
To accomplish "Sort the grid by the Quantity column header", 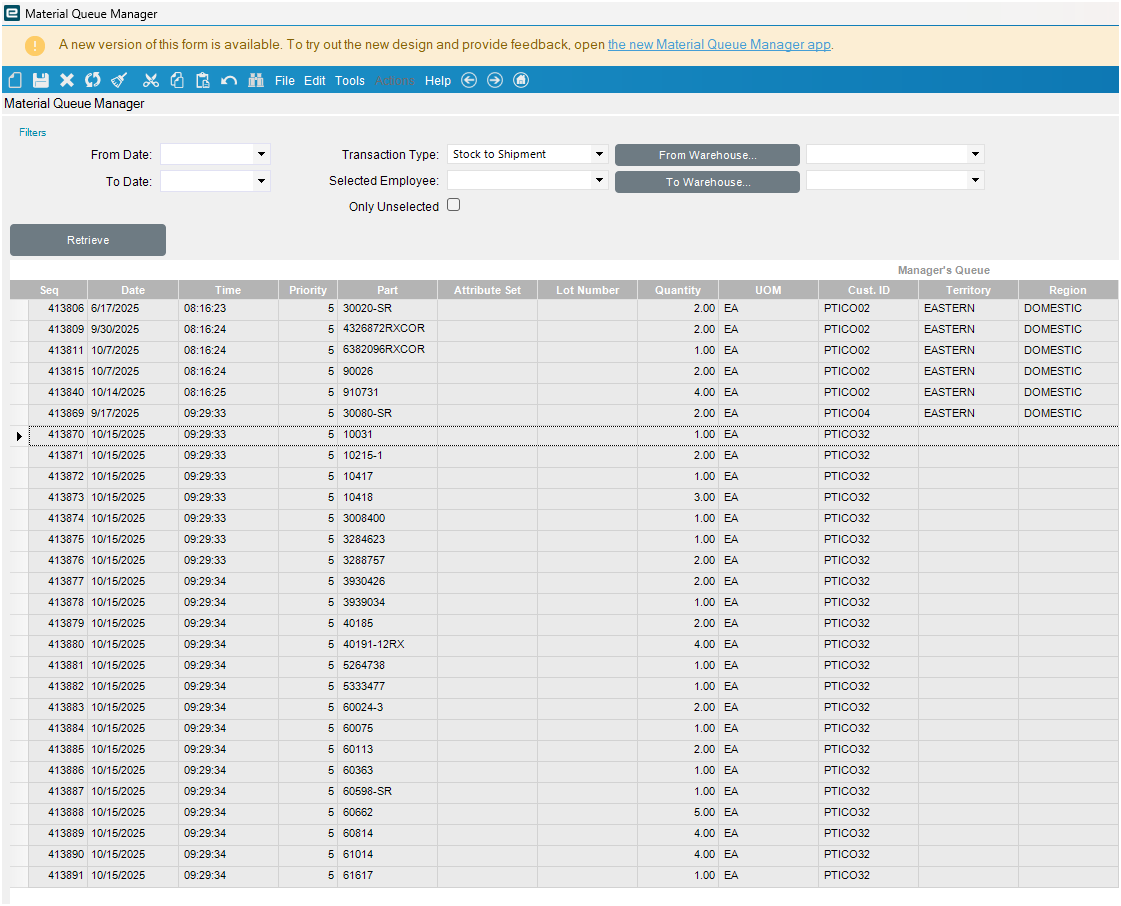I will click(x=678, y=290).
